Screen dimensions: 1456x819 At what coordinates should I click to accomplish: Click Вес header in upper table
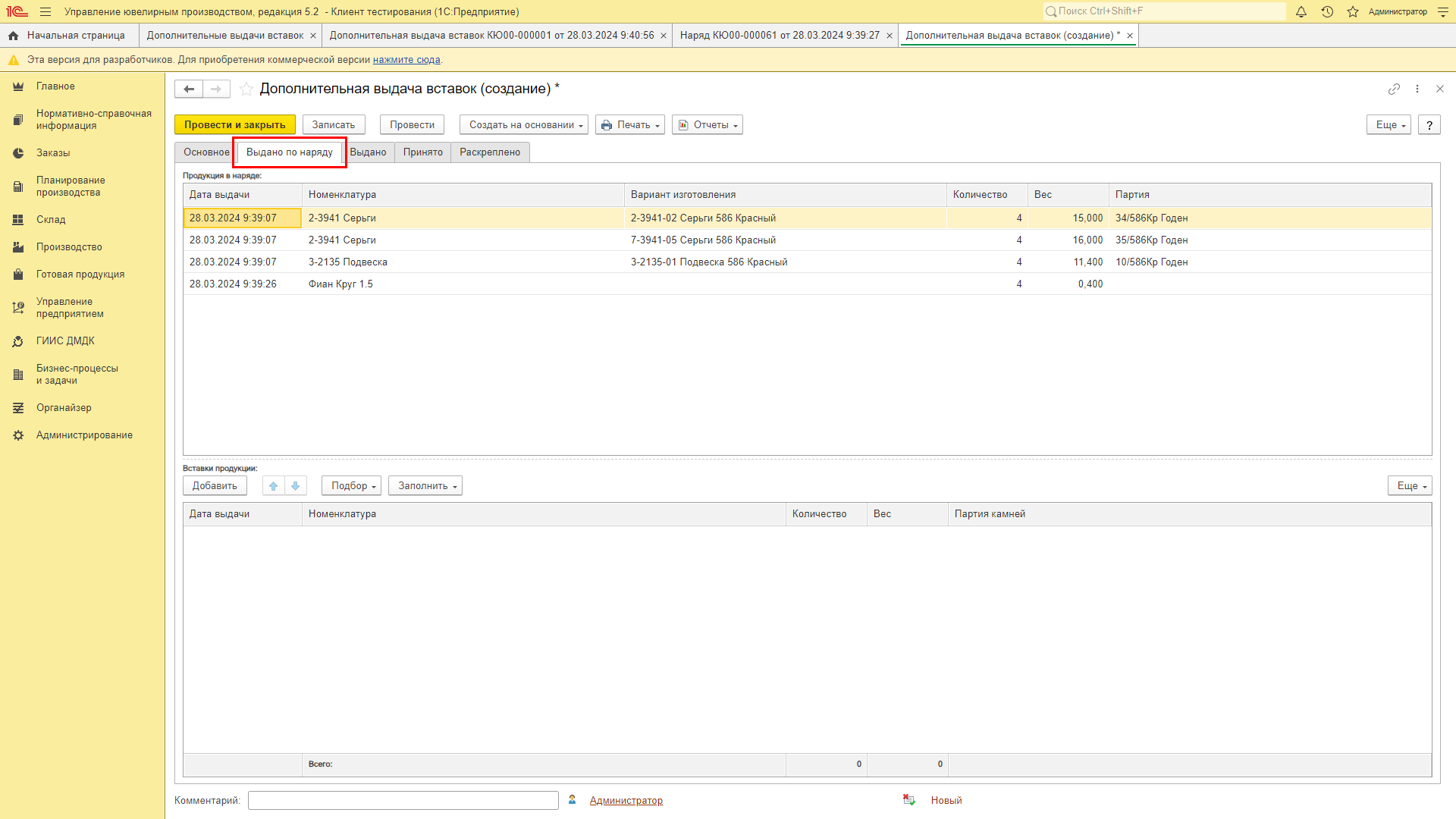(x=1068, y=195)
